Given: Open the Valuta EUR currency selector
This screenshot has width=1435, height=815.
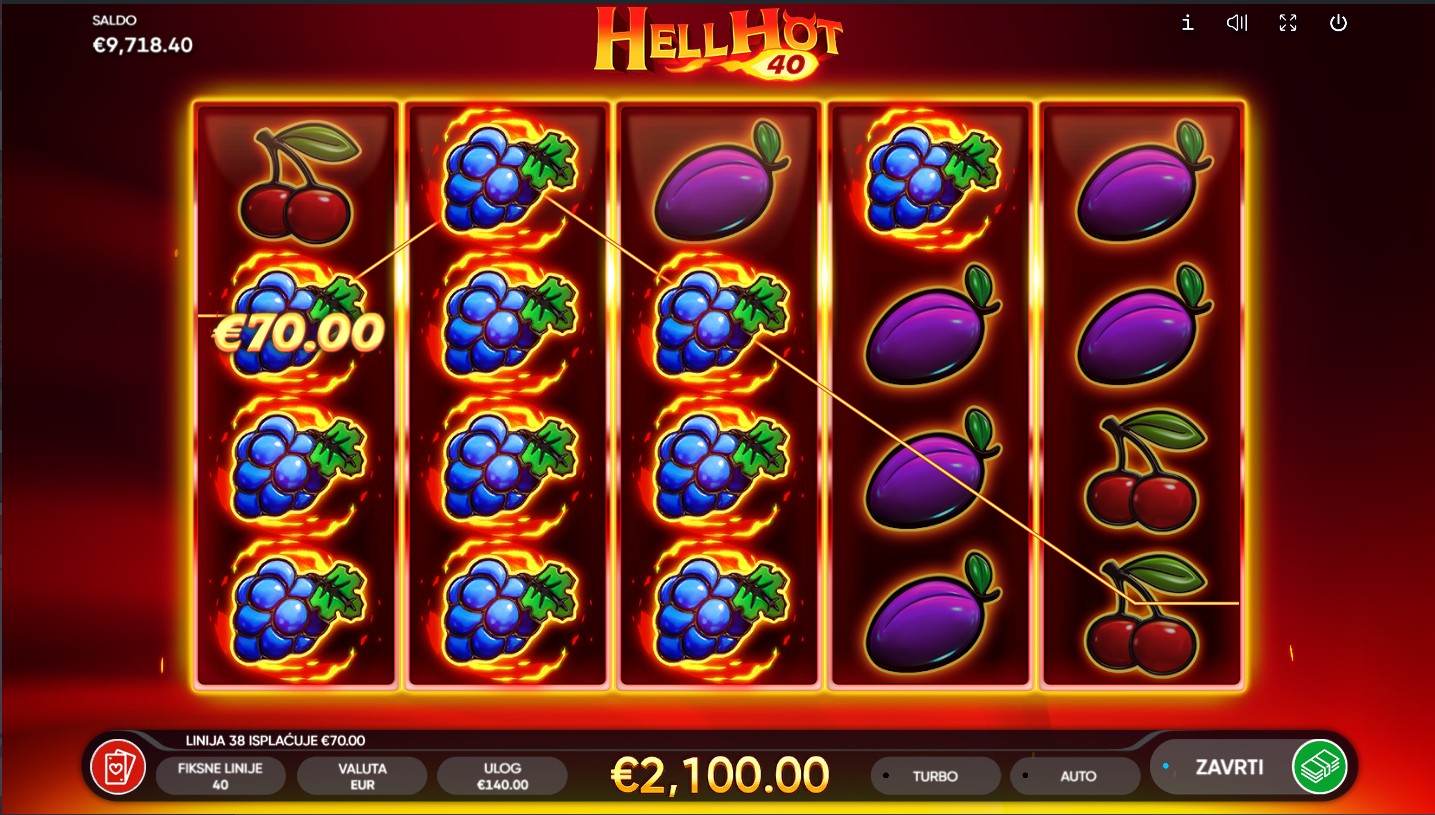Looking at the screenshot, I should (362, 776).
